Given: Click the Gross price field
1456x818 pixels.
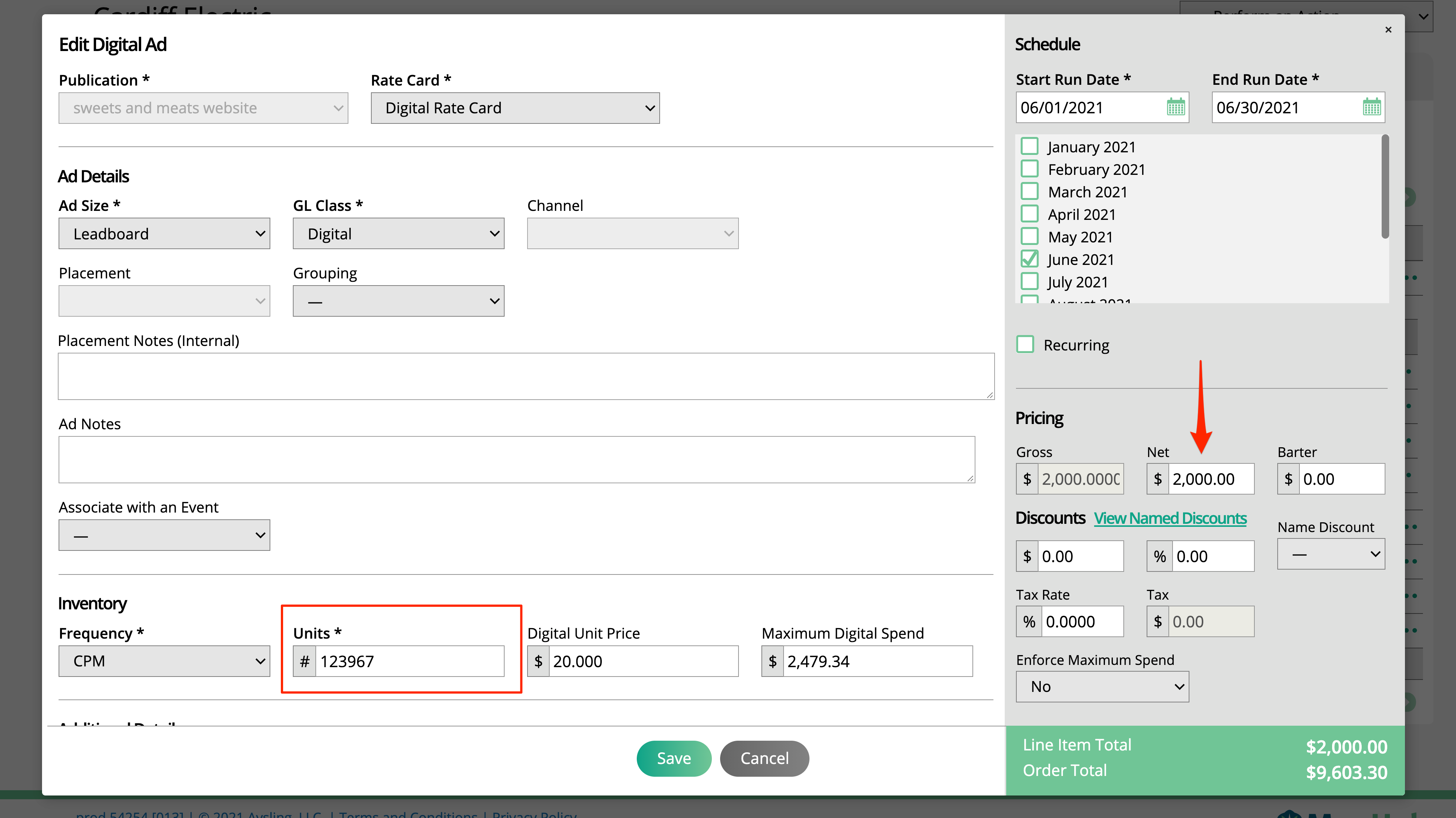Looking at the screenshot, I should [x=1081, y=479].
